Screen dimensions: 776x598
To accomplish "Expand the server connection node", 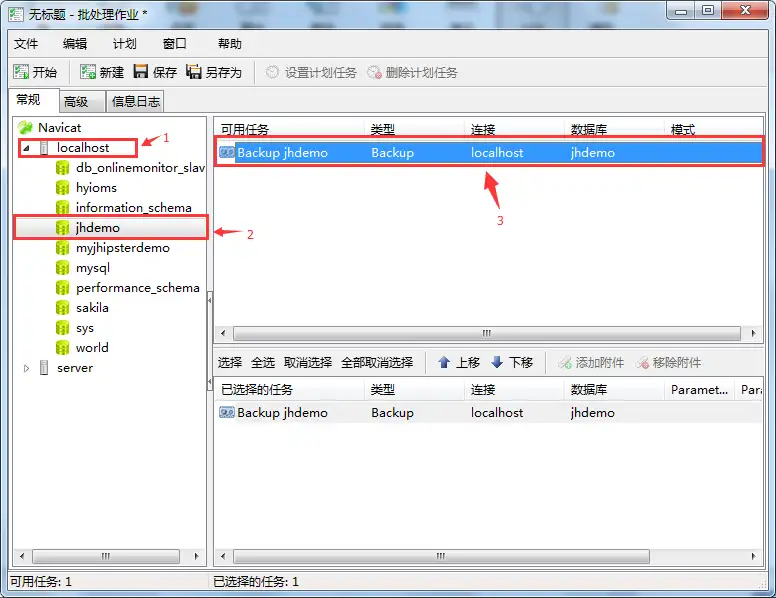I will (27, 368).
